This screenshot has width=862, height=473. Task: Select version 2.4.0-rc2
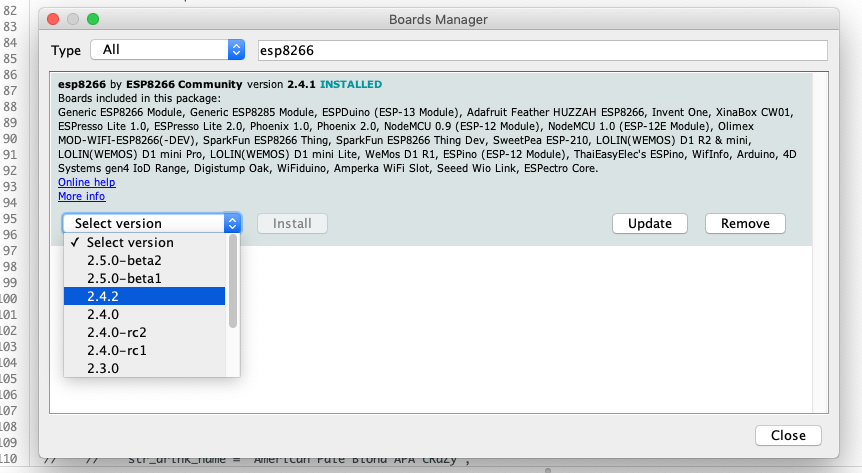145,332
